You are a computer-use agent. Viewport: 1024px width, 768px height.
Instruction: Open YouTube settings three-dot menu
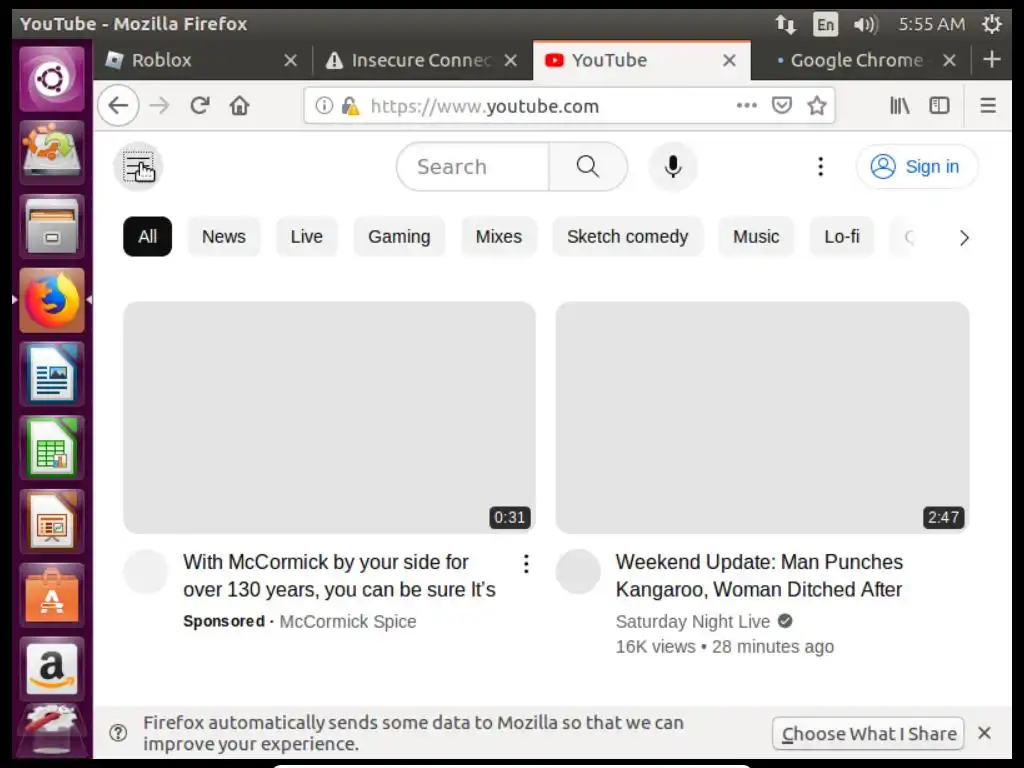(x=820, y=167)
